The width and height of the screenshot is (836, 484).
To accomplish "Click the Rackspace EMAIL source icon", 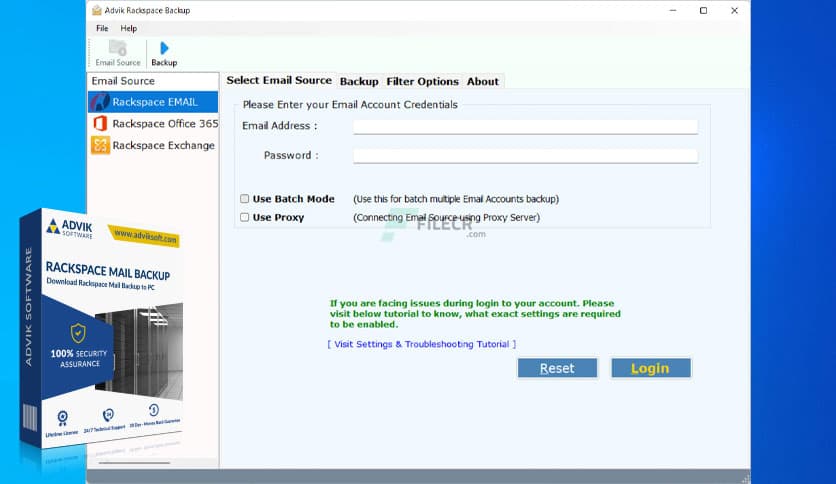I will click(100, 102).
